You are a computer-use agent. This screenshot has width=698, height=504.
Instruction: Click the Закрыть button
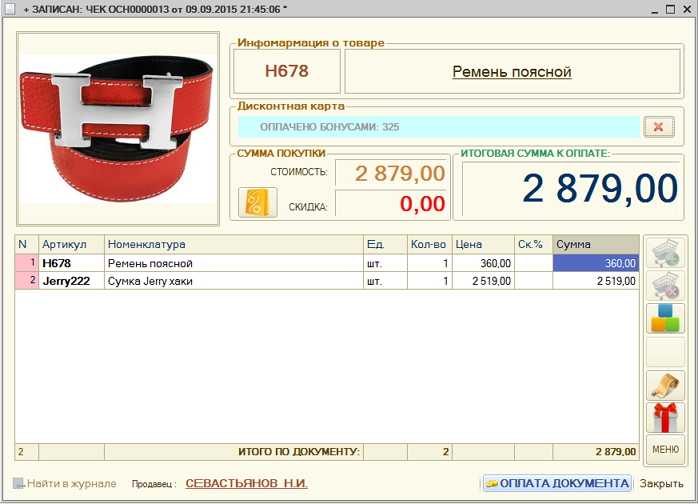point(661,483)
